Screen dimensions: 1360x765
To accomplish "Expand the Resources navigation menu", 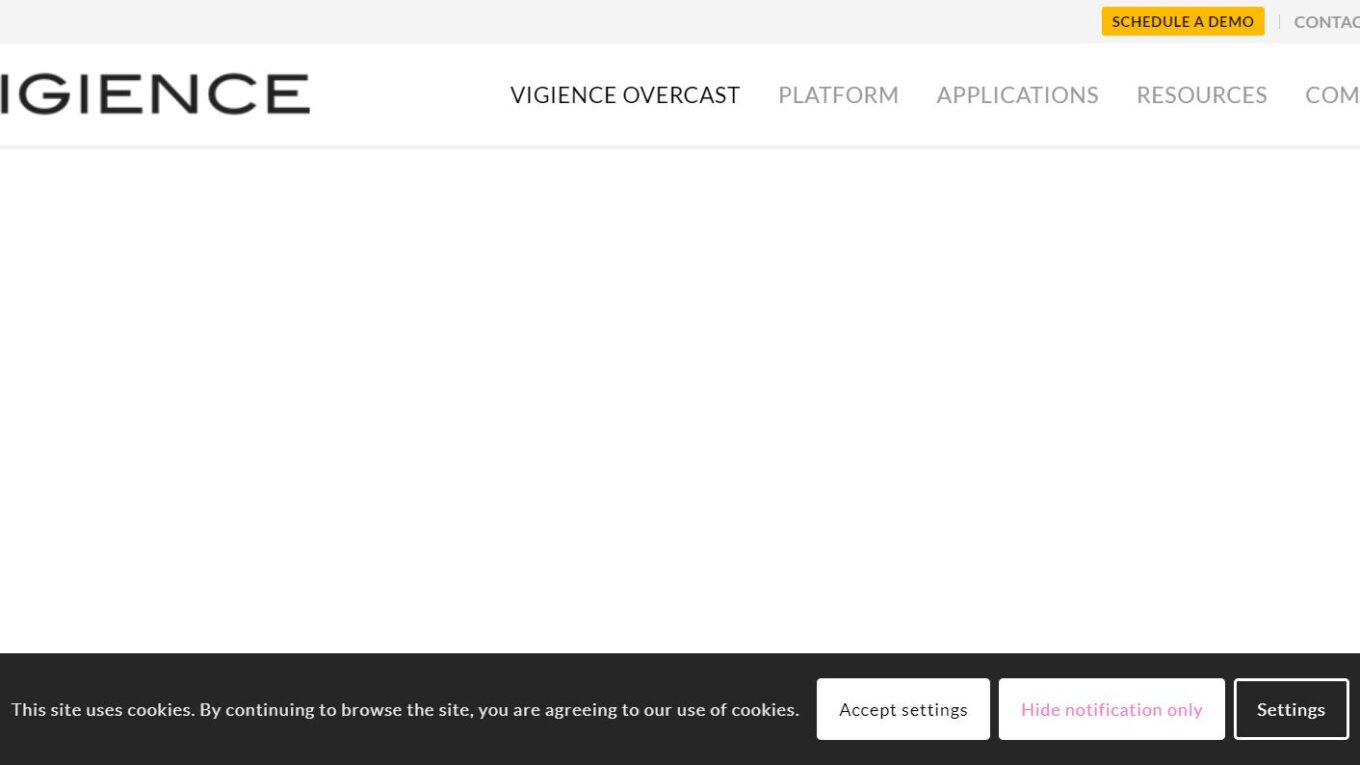I will pos(1201,95).
